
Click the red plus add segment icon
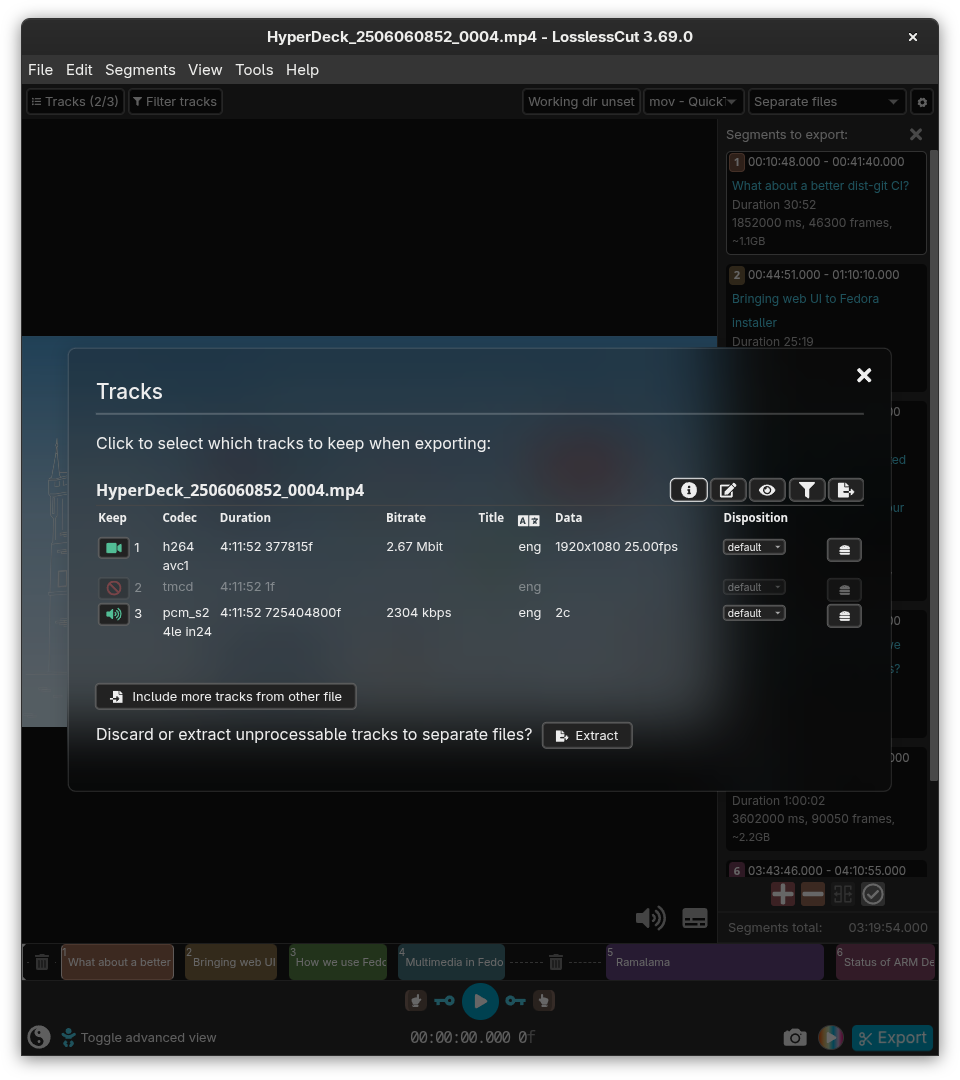tap(782, 894)
